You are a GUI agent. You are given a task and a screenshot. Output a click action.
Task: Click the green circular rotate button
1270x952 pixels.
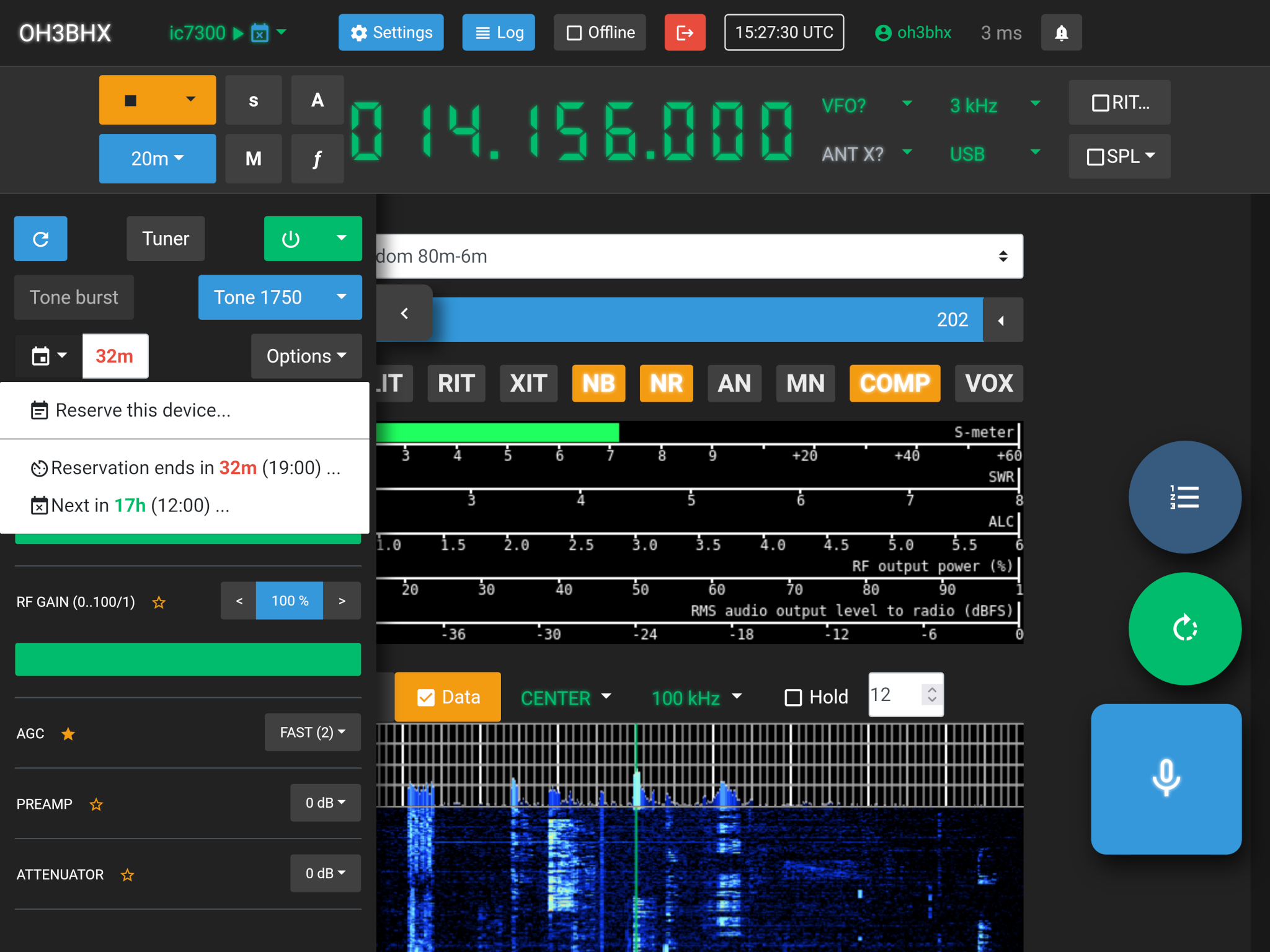[1184, 628]
